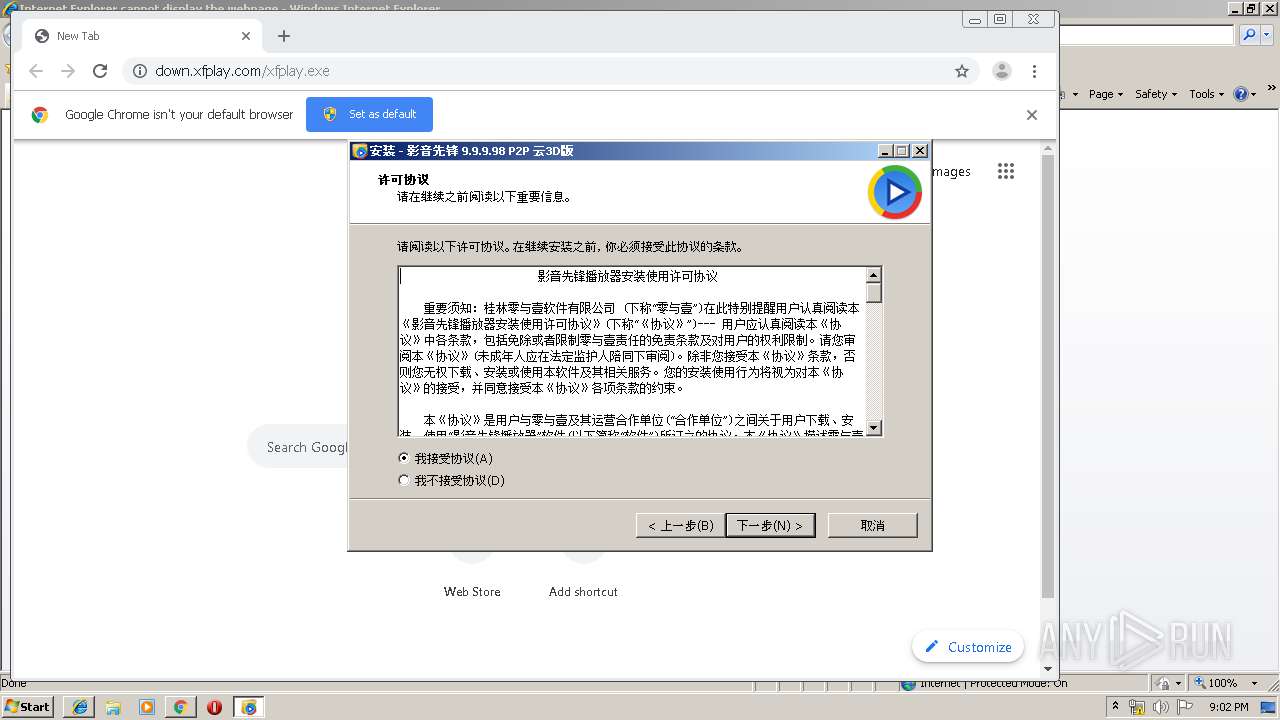The width and height of the screenshot is (1280, 720).
Task: Click the license scrollbar thumb
Action: 874,293
